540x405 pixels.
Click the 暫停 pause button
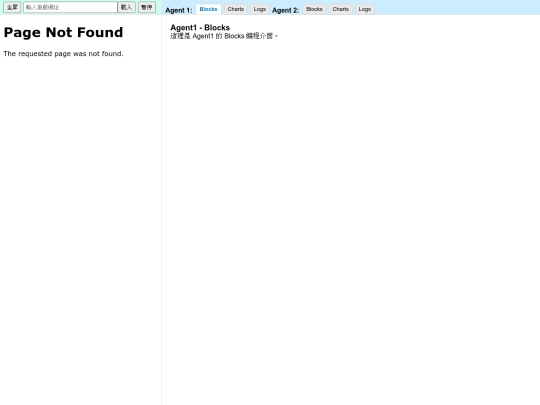pyautogui.click(x=147, y=7)
